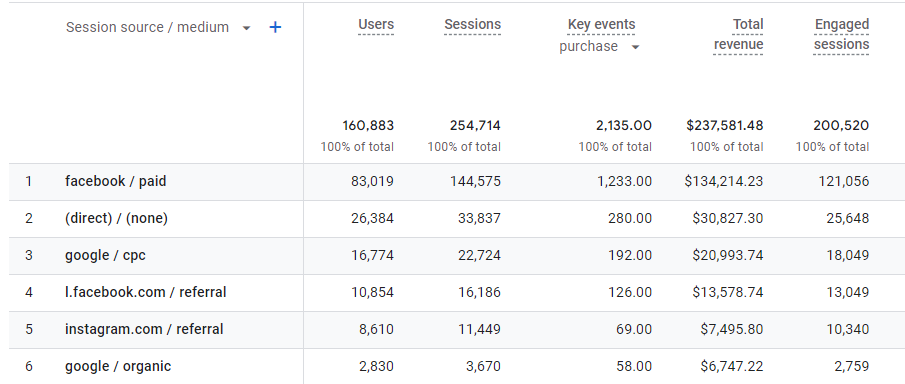Click the 58.00 key events cell
The width and height of the screenshot is (905, 384).
tap(634, 366)
